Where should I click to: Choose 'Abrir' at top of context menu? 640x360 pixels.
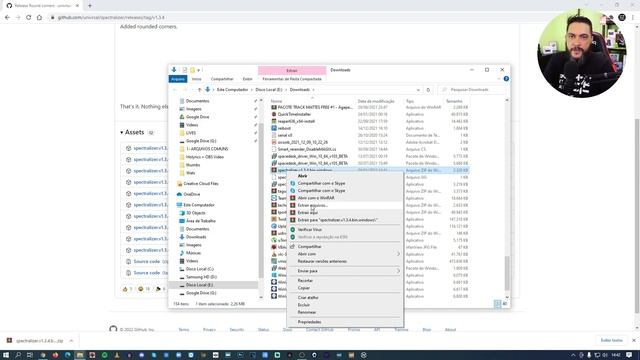[302, 176]
